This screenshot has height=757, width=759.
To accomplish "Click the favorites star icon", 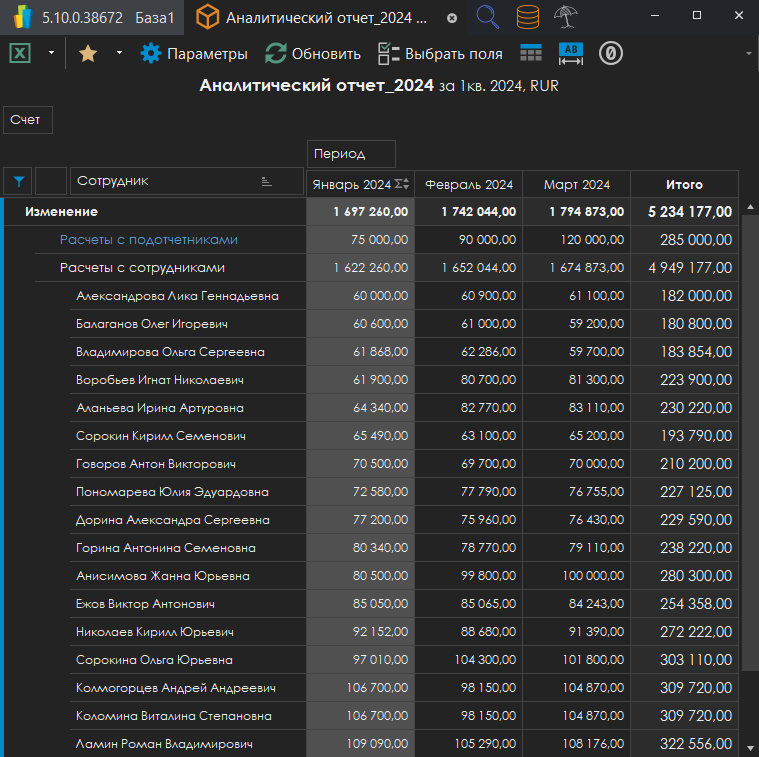I will [x=88, y=54].
